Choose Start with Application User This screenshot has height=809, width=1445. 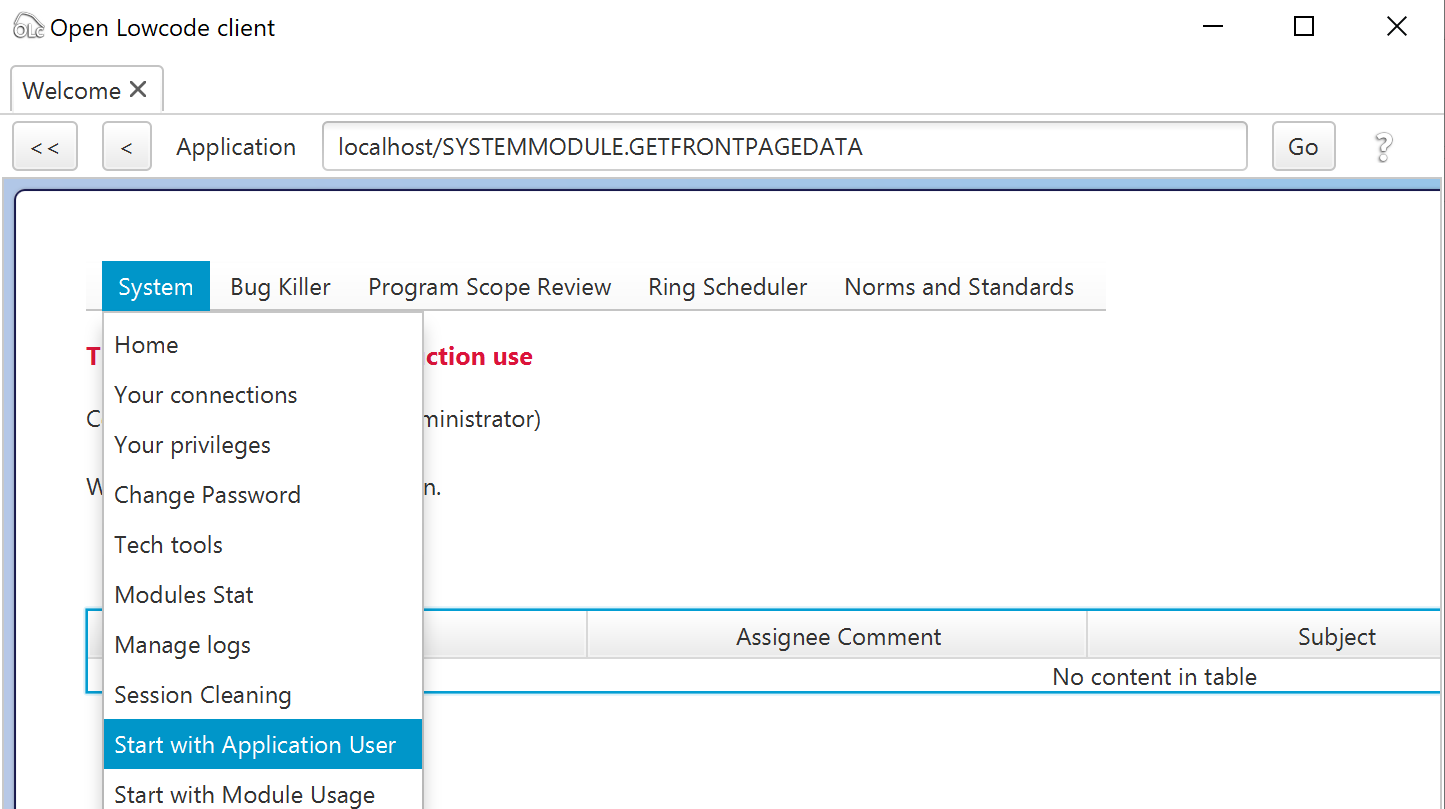(255, 745)
